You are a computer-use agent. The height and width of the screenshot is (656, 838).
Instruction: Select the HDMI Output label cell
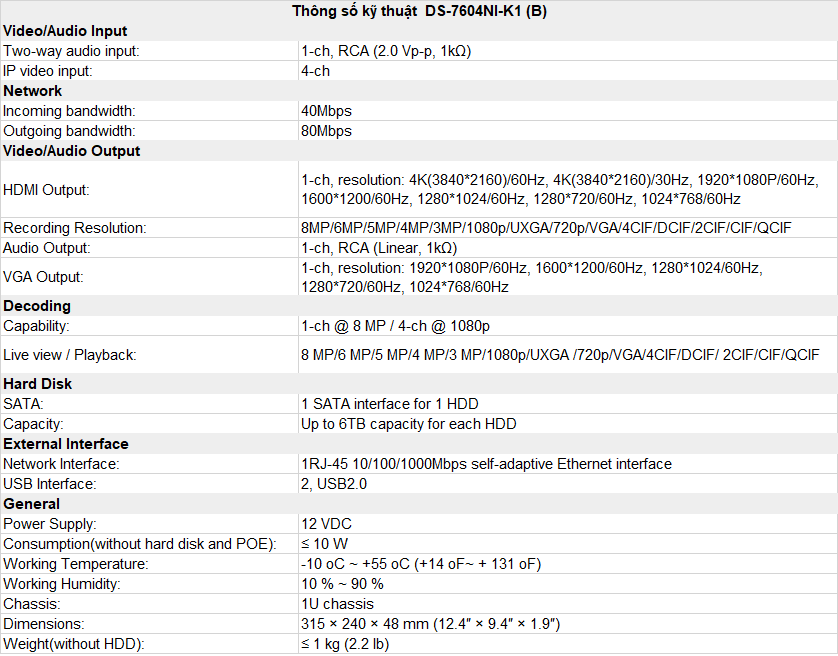coord(46,189)
